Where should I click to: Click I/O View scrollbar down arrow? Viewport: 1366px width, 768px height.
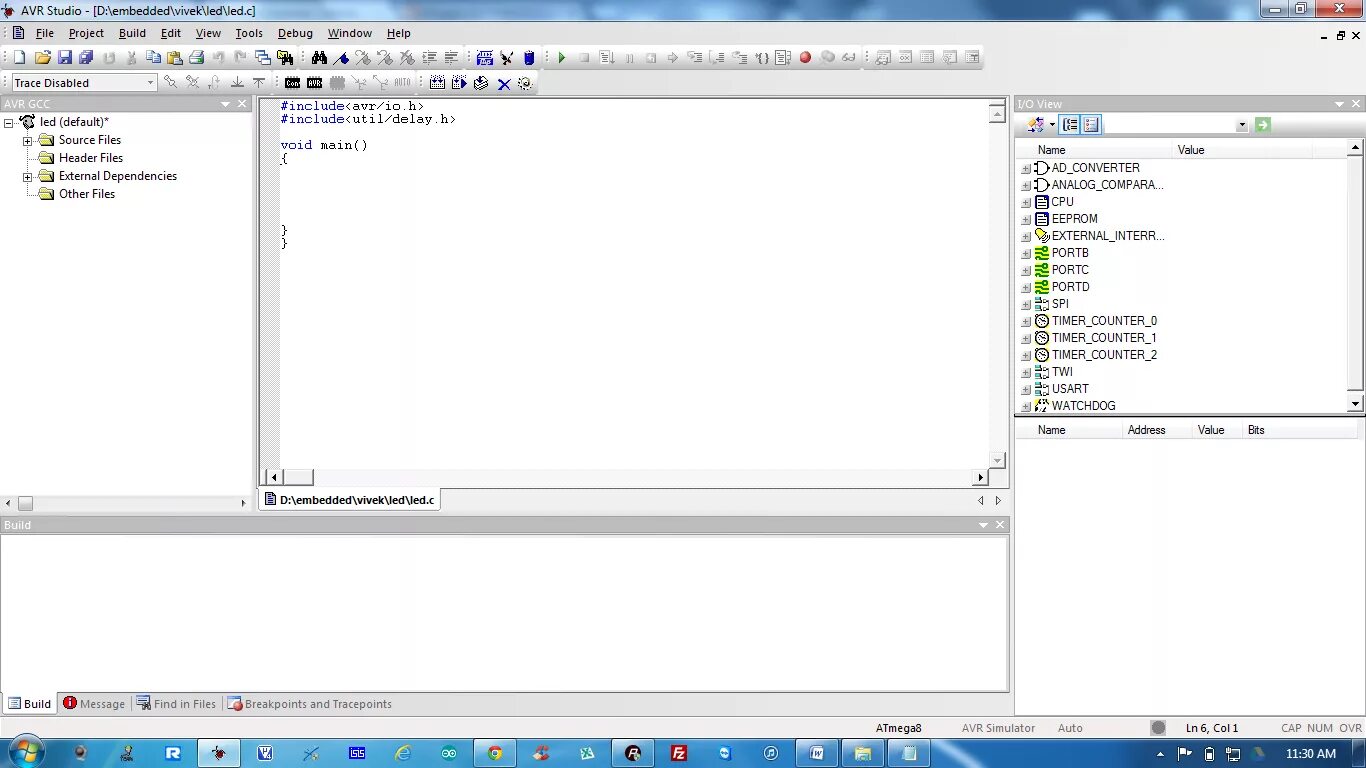[x=1355, y=404]
